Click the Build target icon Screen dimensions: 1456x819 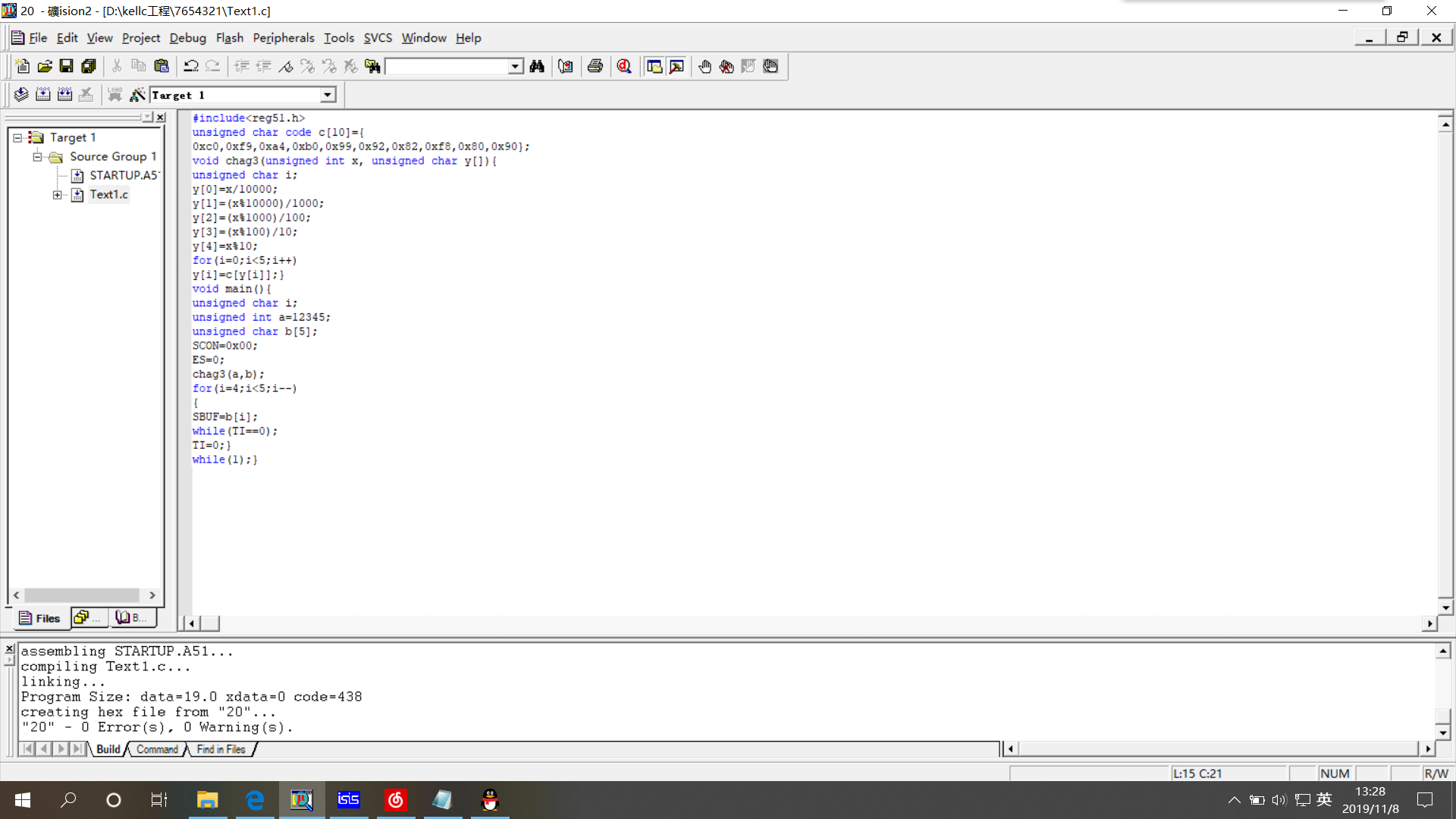coord(43,95)
